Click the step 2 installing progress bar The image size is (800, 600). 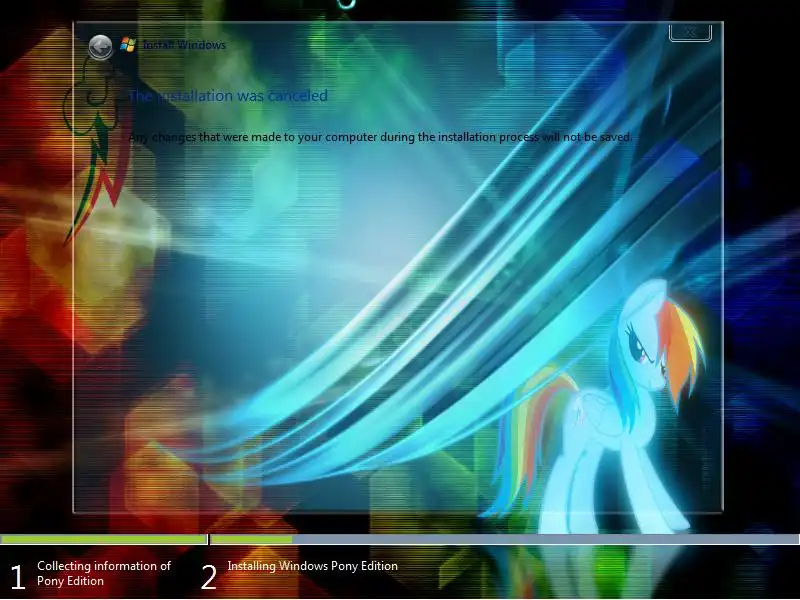click(x=505, y=539)
